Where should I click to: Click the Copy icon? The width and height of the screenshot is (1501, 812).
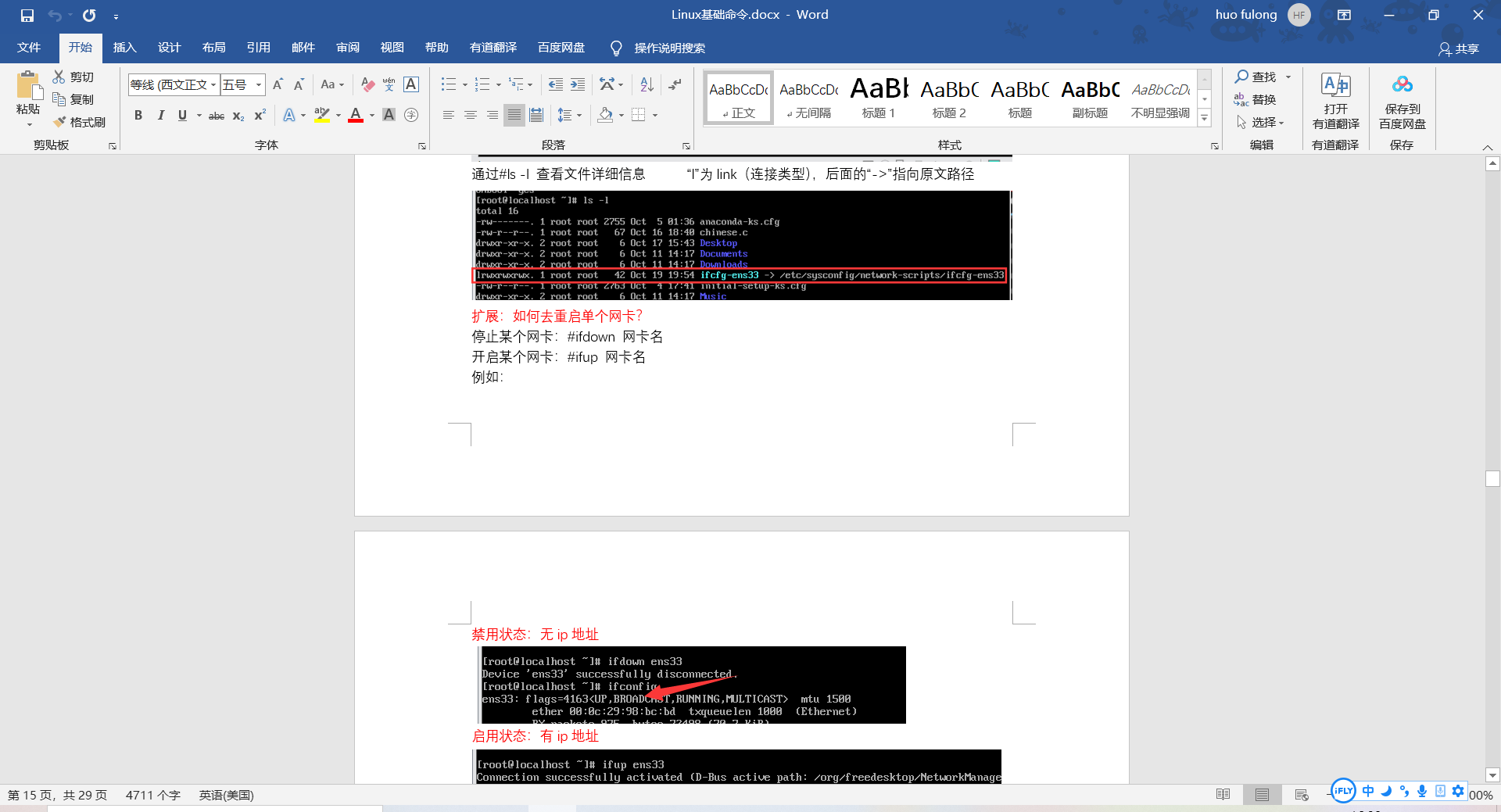pos(59,99)
